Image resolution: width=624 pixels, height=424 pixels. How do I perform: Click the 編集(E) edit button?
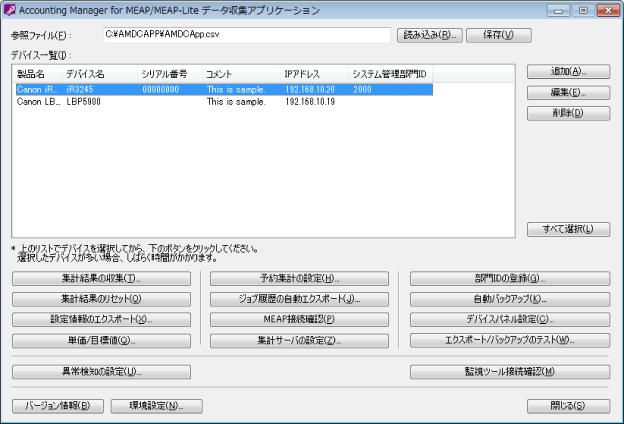pos(568,92)
